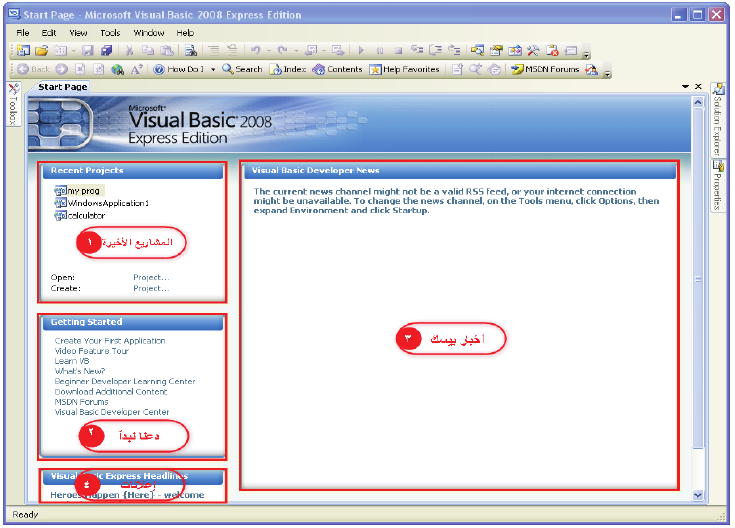The width and height of the screenshot is (735, 528).
Task: Open the File menu
Action: [22, 33]
